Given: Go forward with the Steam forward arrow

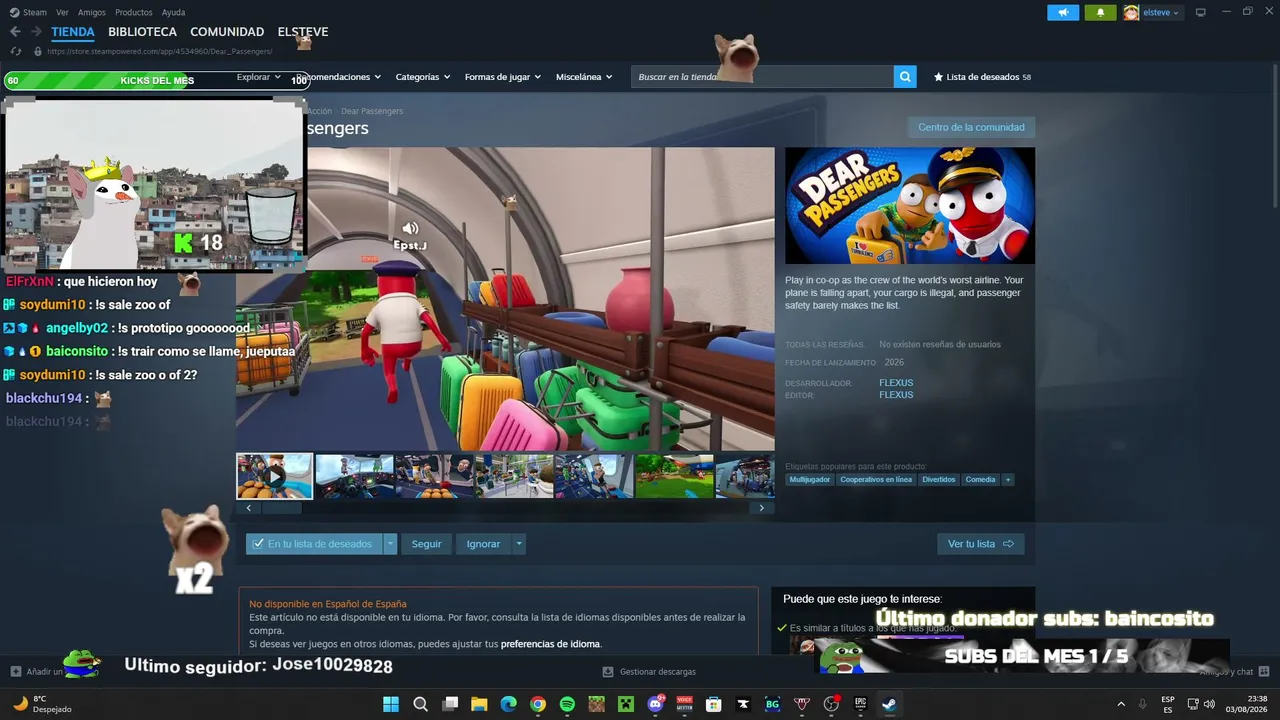Looking at the screenshot, I should [37, 32].
